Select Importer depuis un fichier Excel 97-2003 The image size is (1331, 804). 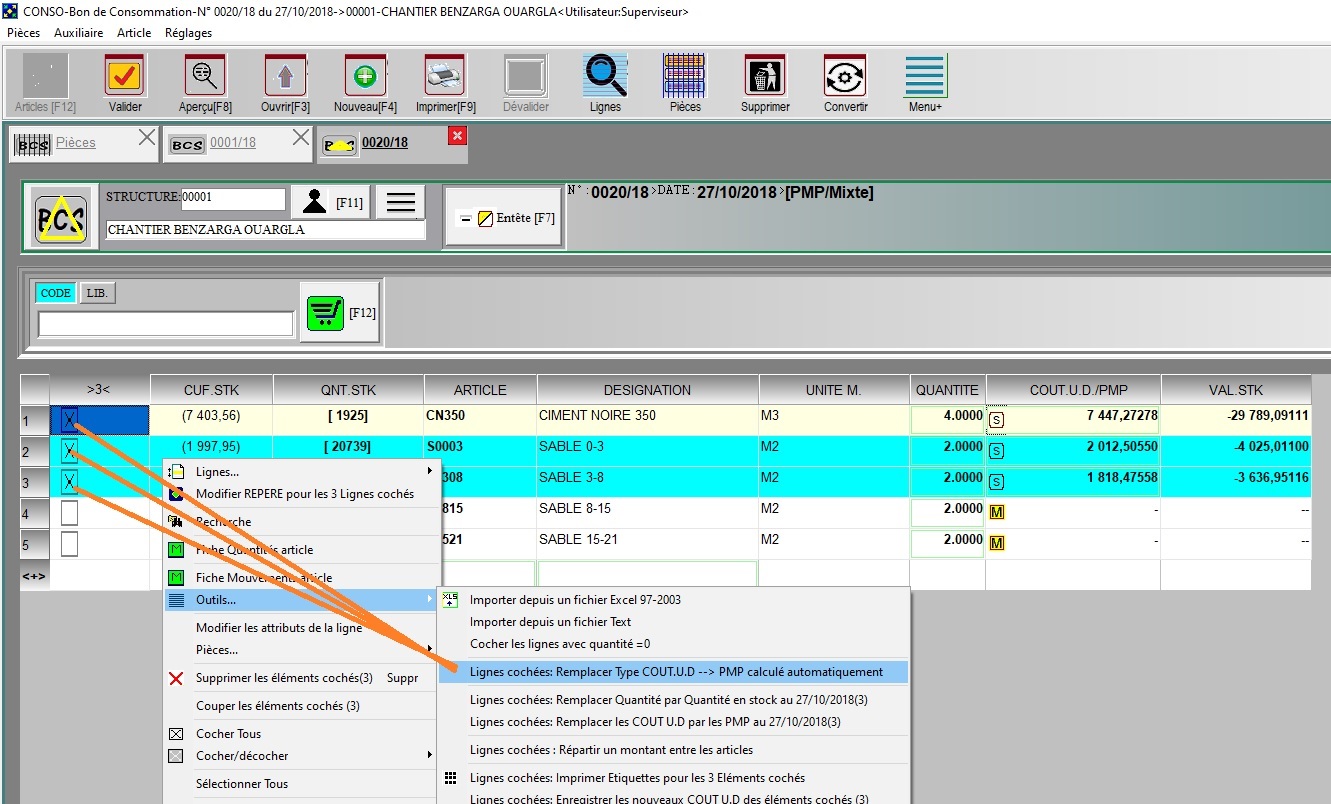coord(575,600)
